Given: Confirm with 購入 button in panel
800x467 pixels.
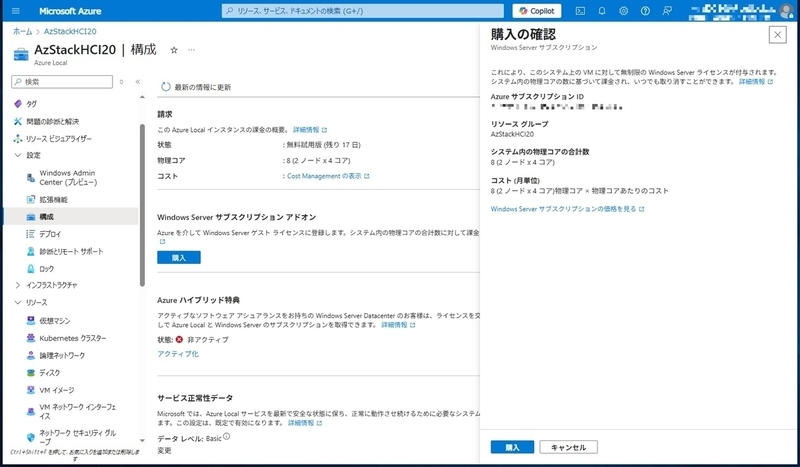Looking at the screenshot, I should tap(512, 447).
